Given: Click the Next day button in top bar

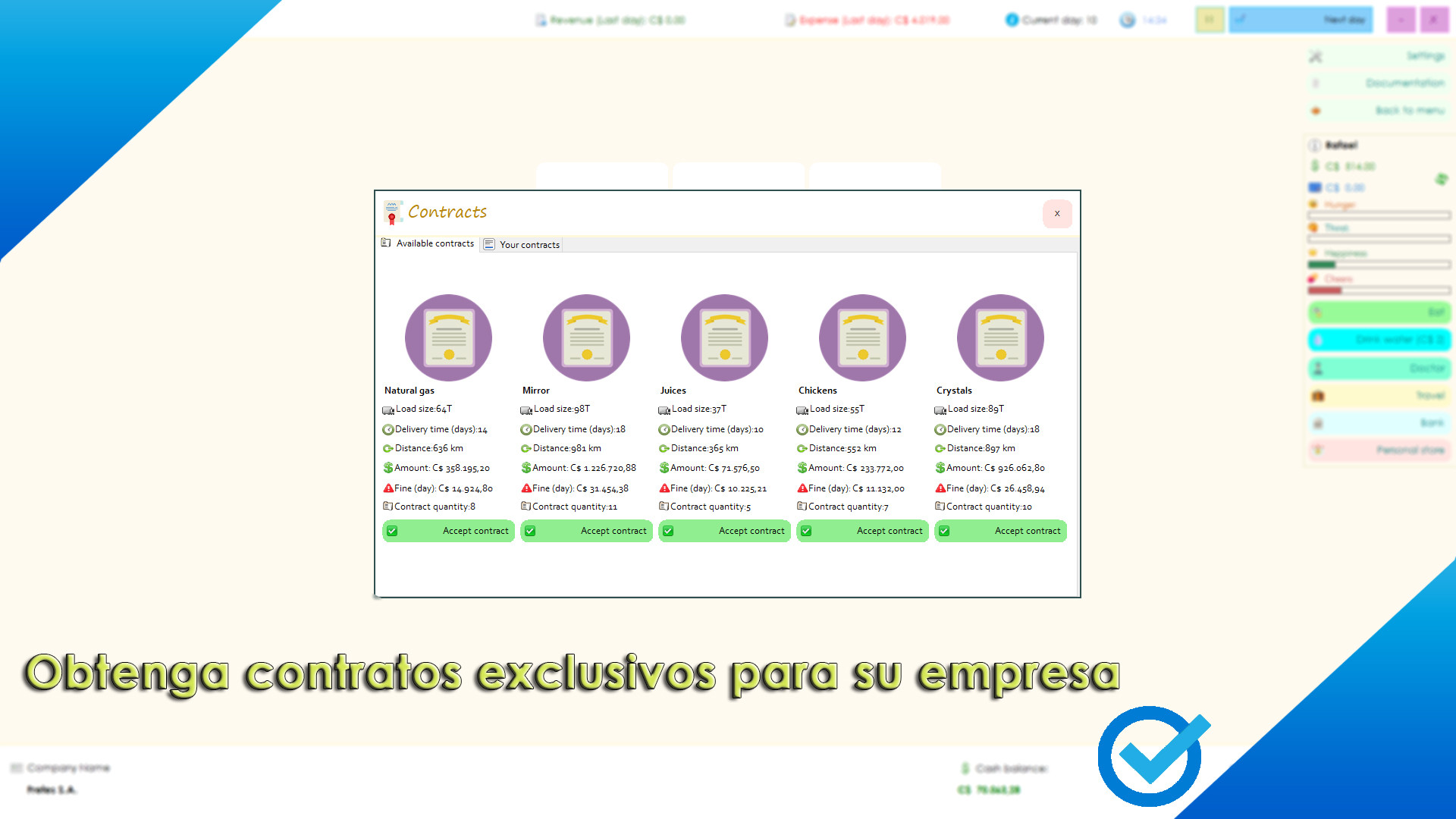Looking at the screenshot, I should (1301, 20).
